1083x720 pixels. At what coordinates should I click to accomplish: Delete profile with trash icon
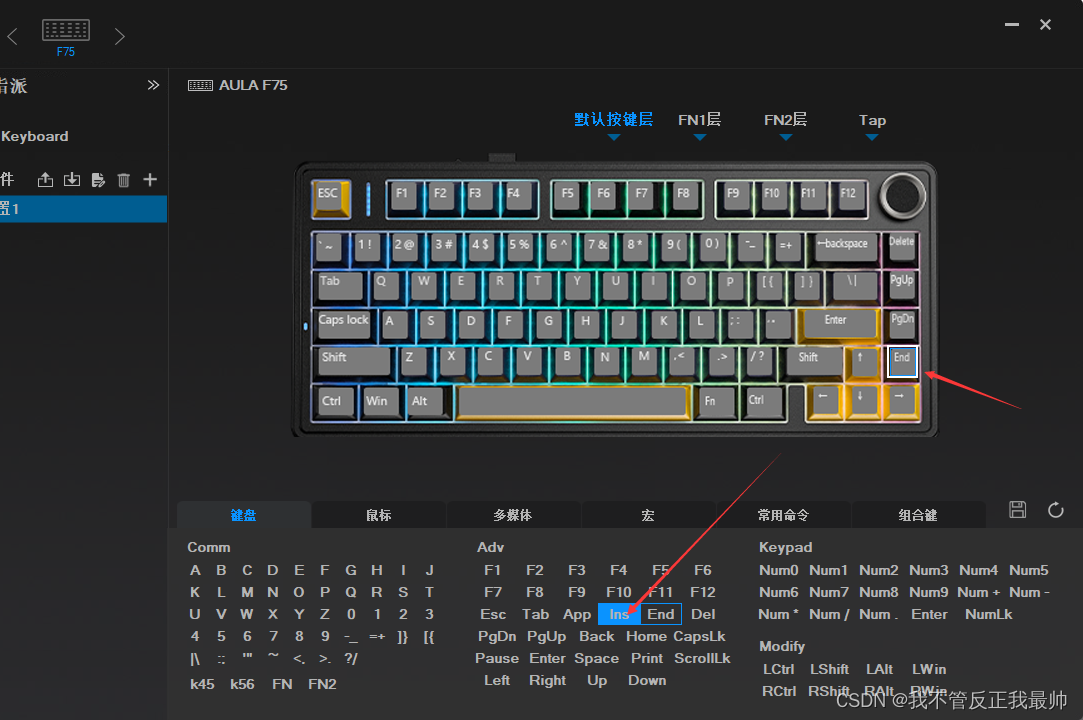tap(124, 180)
